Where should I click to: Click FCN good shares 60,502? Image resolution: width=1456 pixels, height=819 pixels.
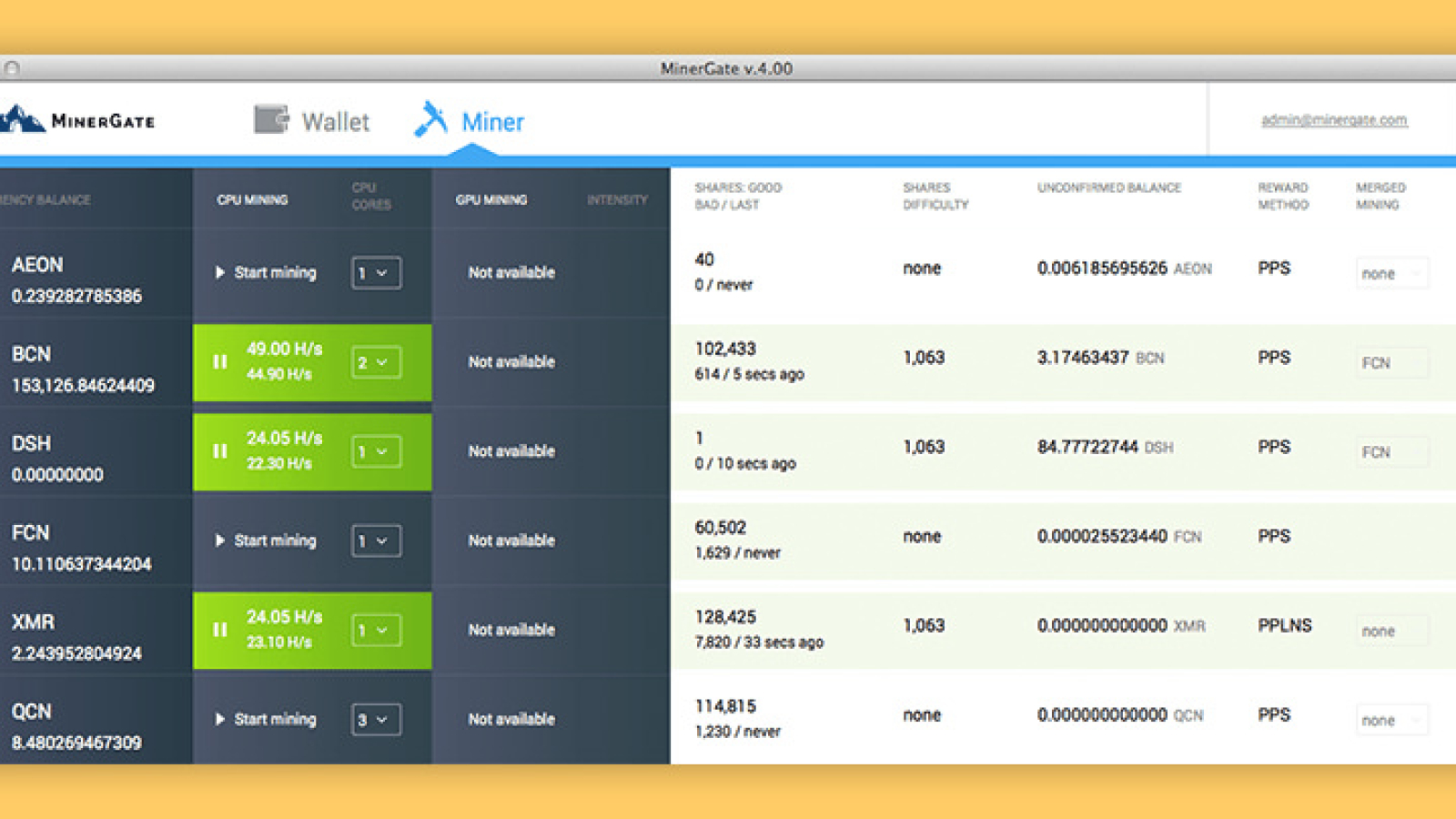(720, 527)
